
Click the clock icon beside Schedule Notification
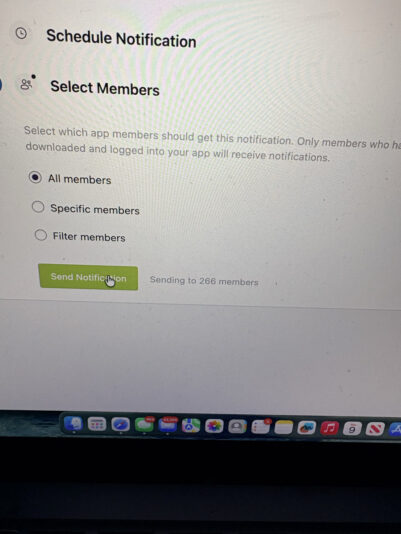pyautogui.click(x=21, y=33)
